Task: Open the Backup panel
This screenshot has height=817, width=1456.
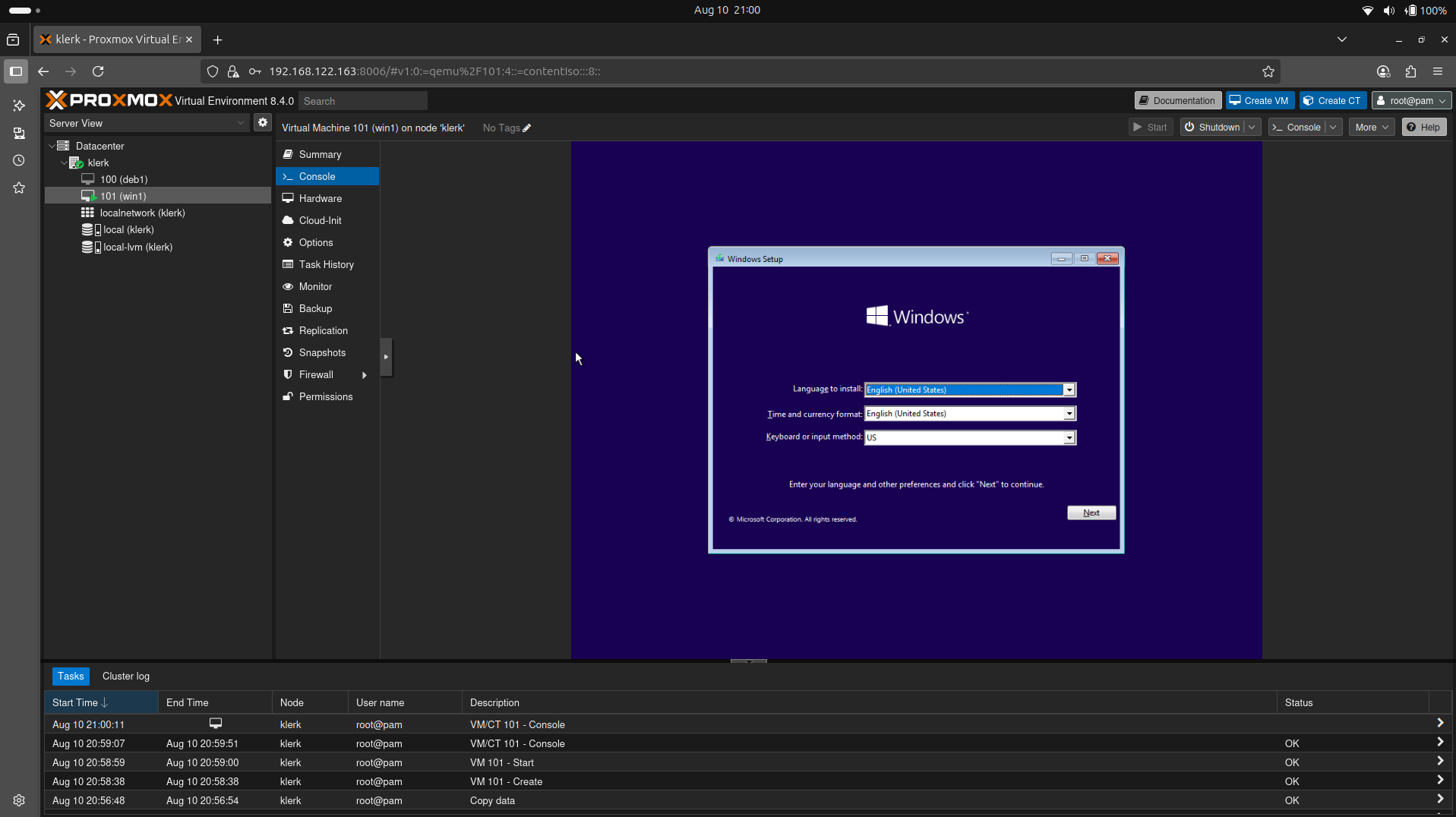Action: pos(314,308)
